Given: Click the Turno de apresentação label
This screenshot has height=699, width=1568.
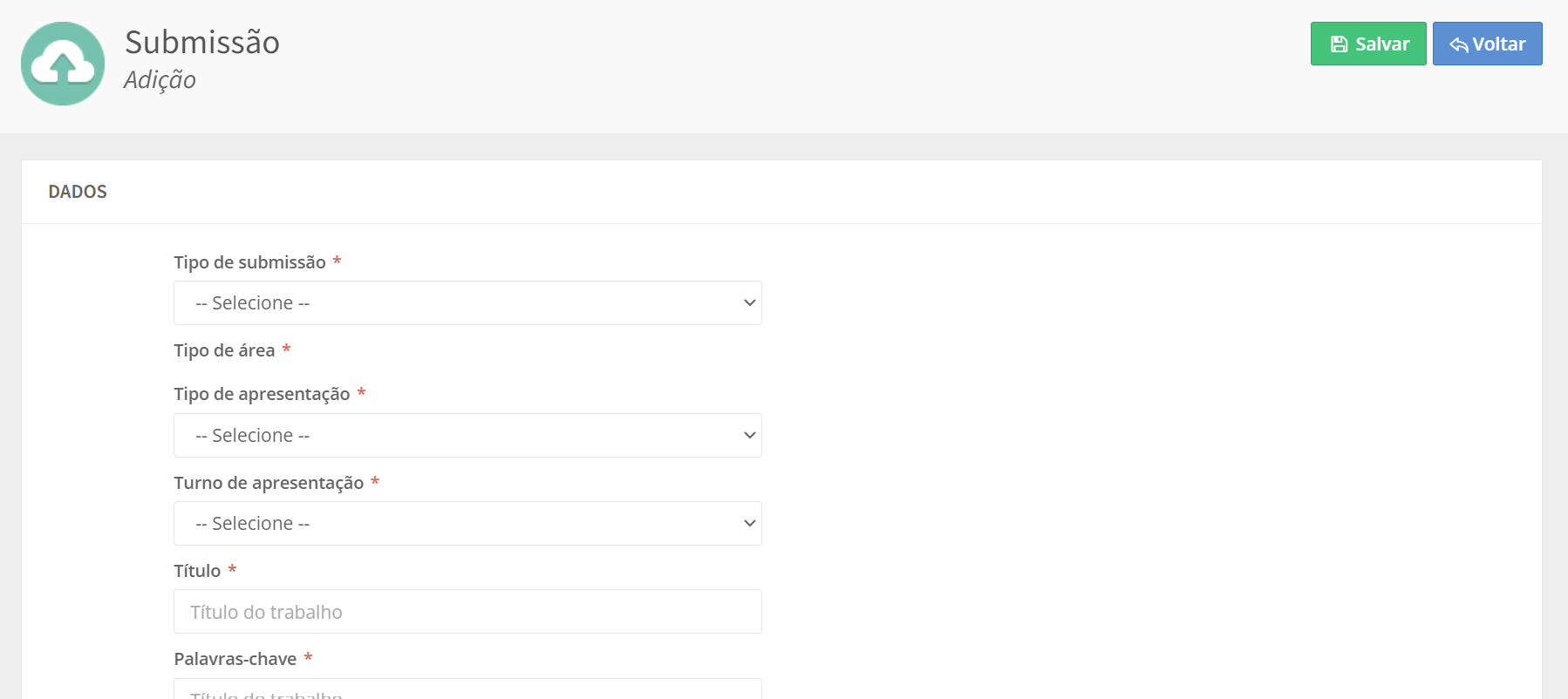Looking at the screenshot, I should click(x=269, y=483).
